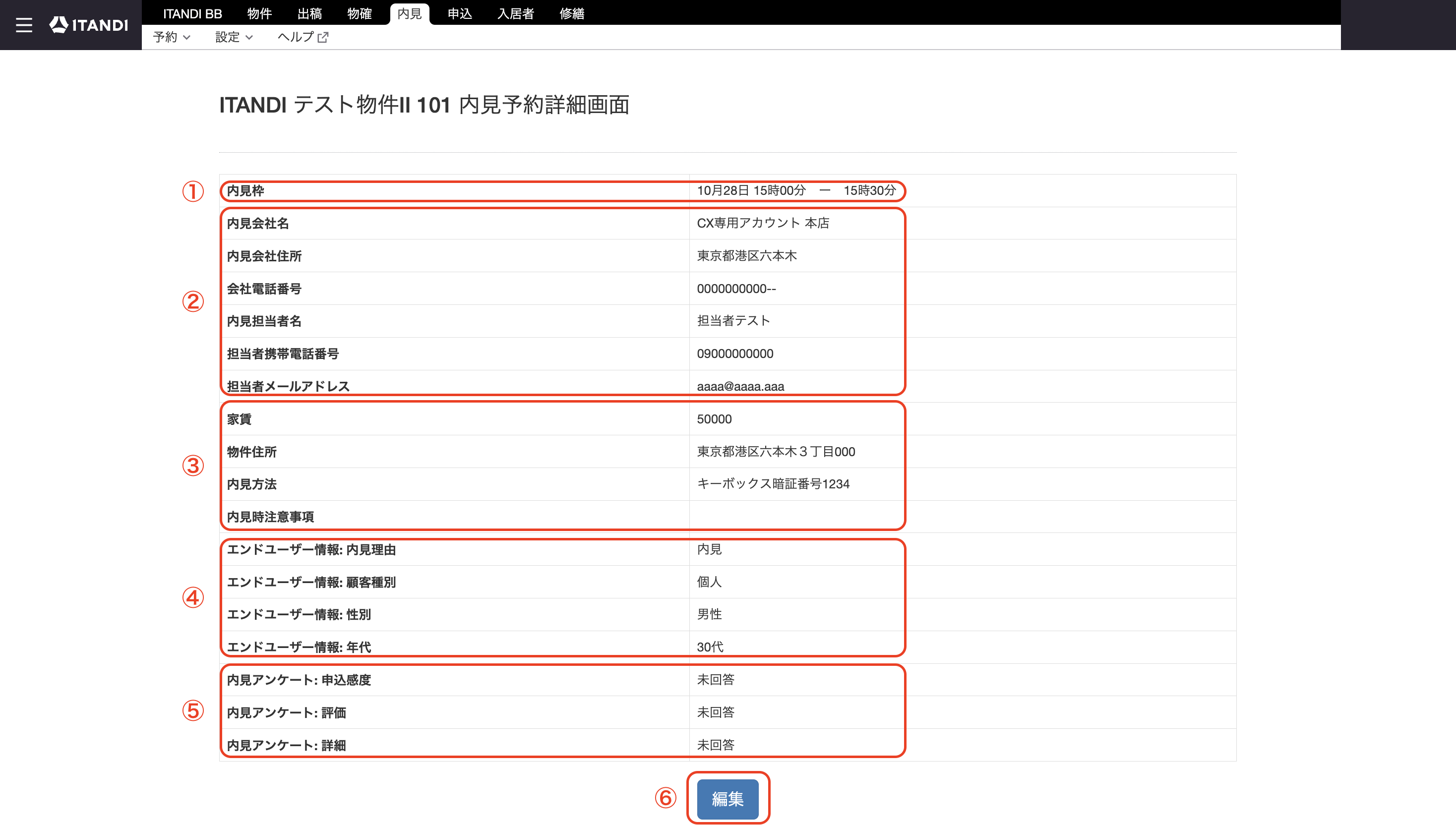
Task: Click the 編集 button
Action: 728,799
